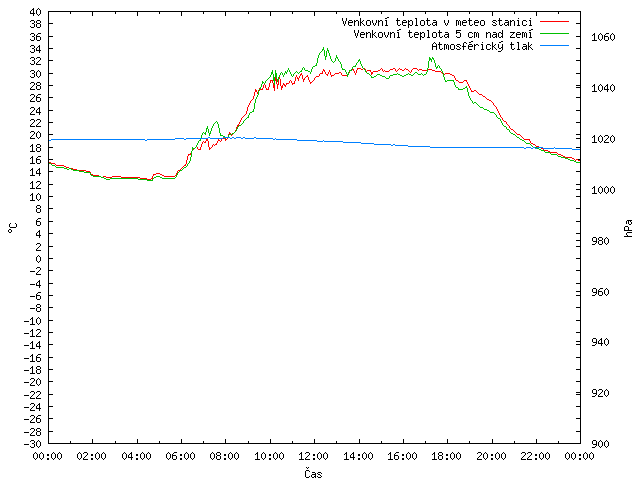Click the '°C' left axis title
This screenshot has width=640, height=480.
coord(13,228)
